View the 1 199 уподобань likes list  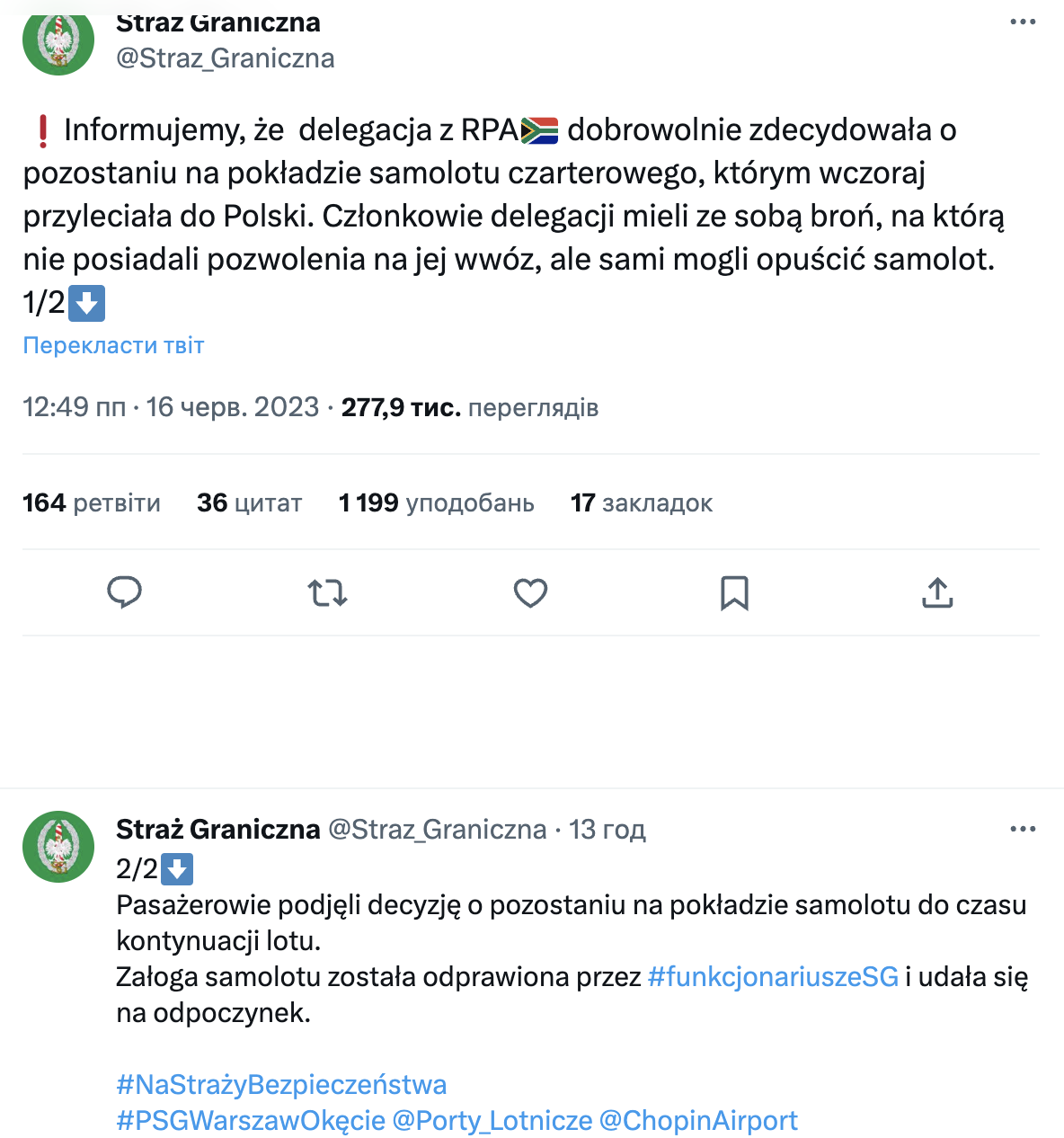pos(437,502)
